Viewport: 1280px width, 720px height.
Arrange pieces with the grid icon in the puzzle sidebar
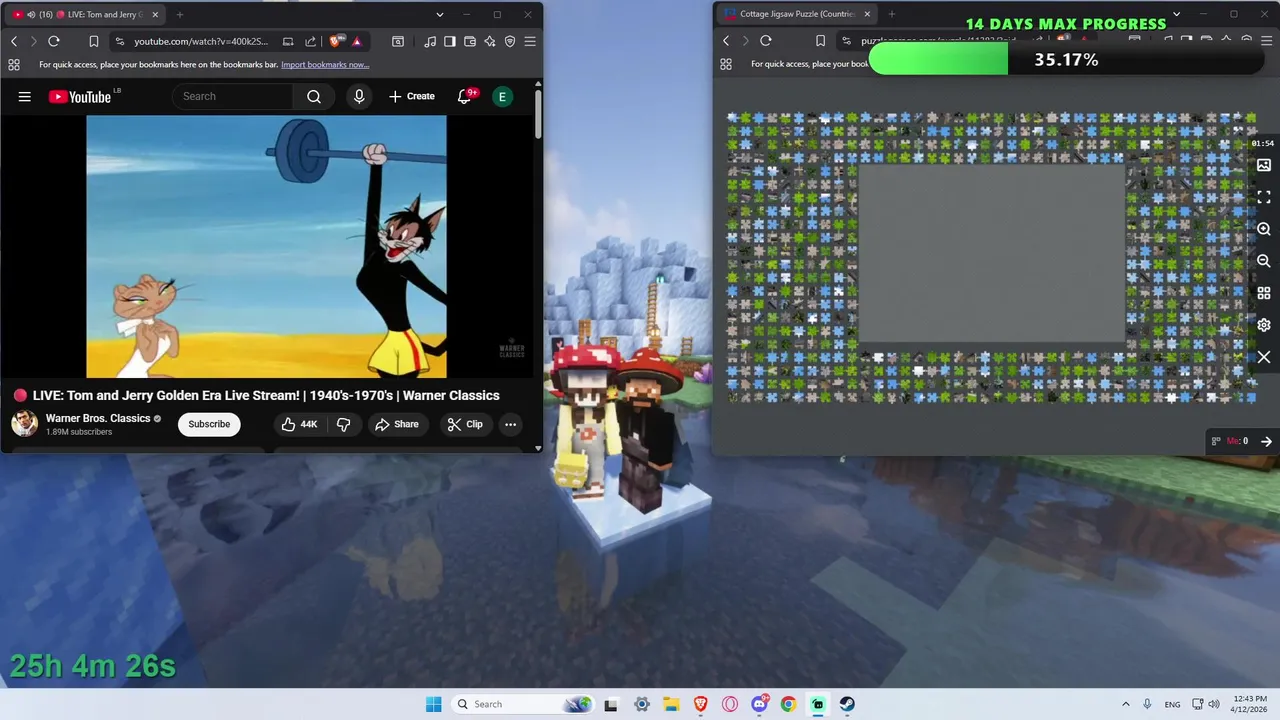tap(1264, 293)
